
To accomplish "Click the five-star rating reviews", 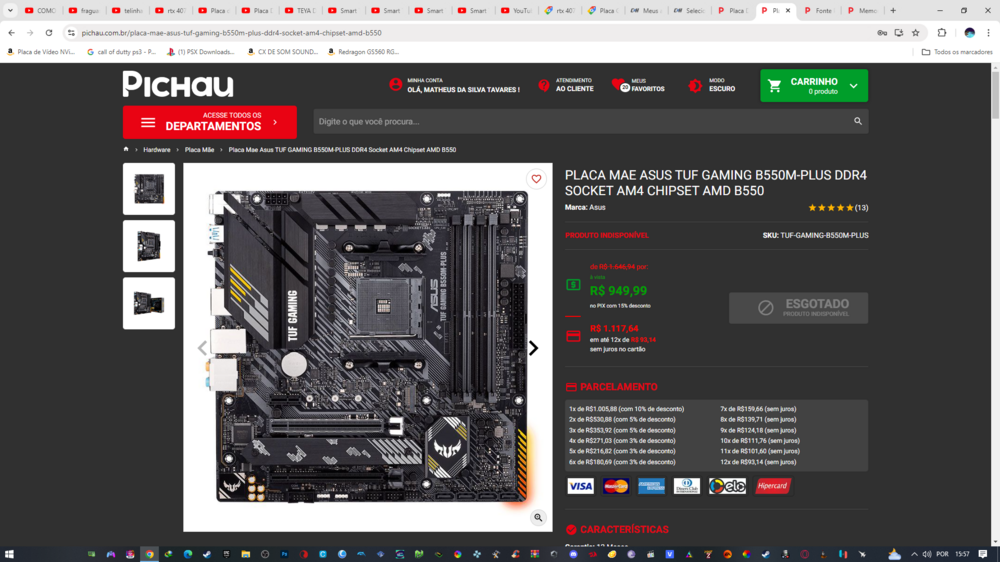I will click(831, 208).
